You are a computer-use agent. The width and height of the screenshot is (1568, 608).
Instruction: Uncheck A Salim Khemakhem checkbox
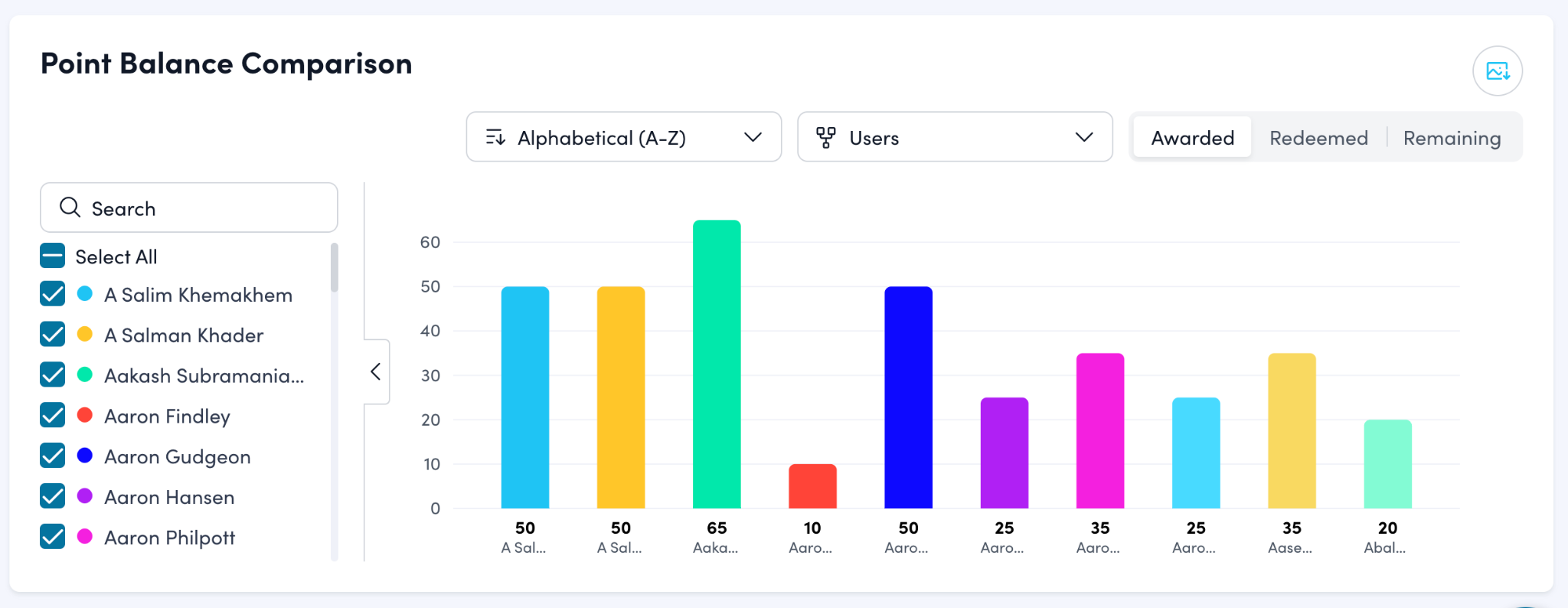[x=53, y=294]
